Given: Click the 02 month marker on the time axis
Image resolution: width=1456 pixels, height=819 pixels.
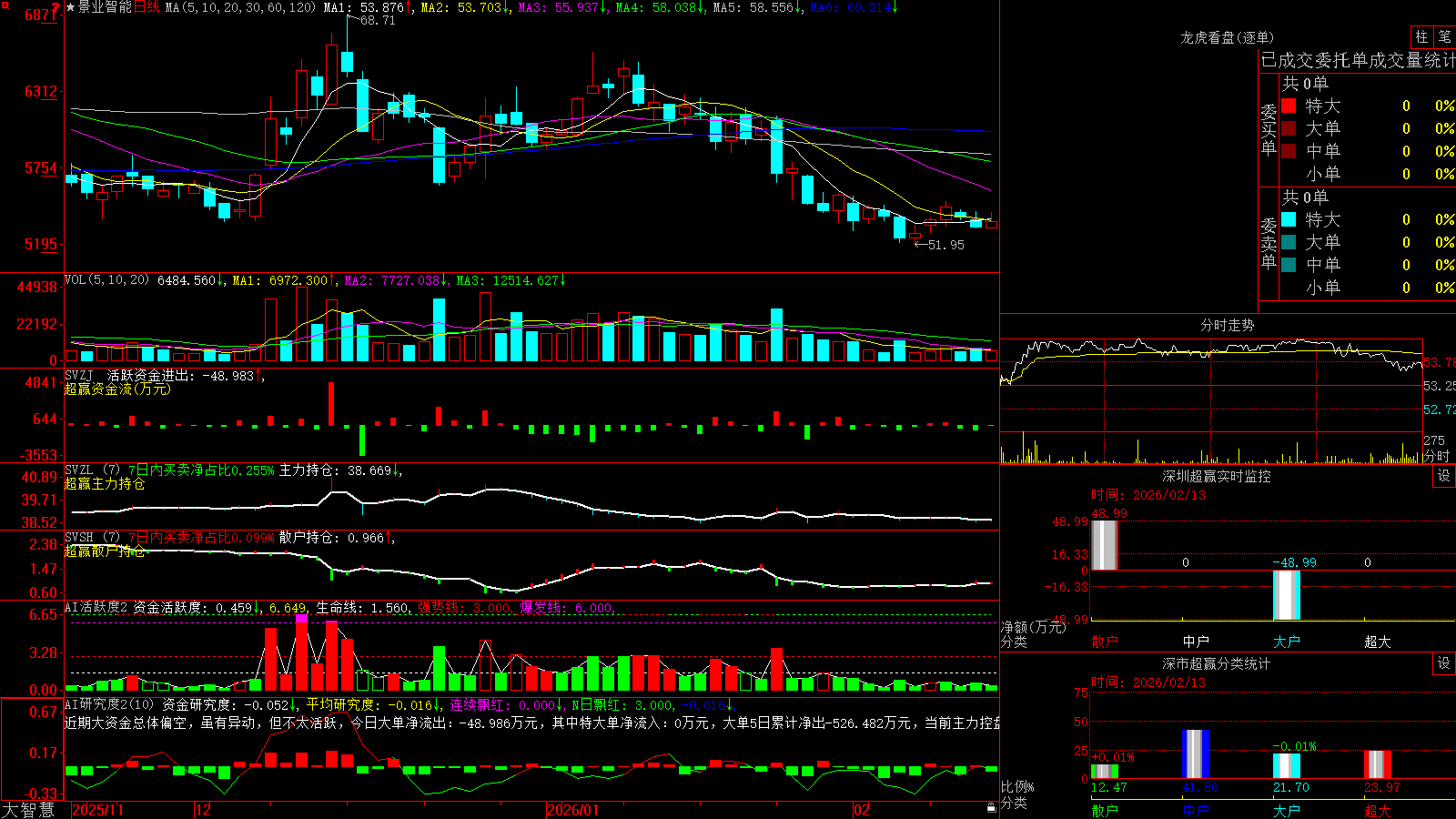Looking at the screenshot, I should tap(861, 810).
